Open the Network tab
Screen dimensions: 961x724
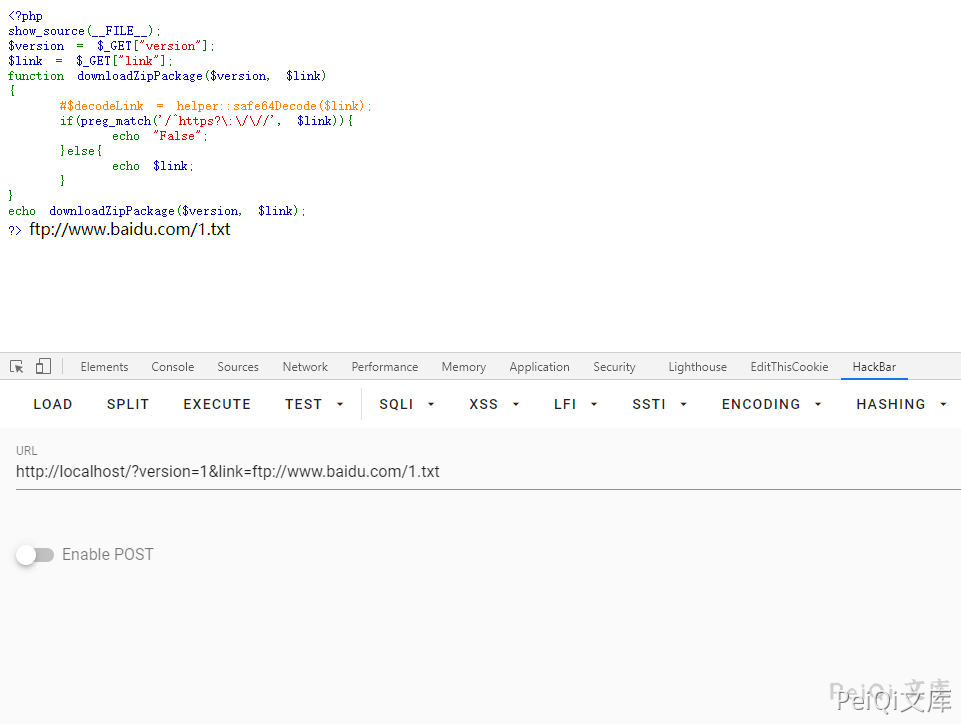305,367
